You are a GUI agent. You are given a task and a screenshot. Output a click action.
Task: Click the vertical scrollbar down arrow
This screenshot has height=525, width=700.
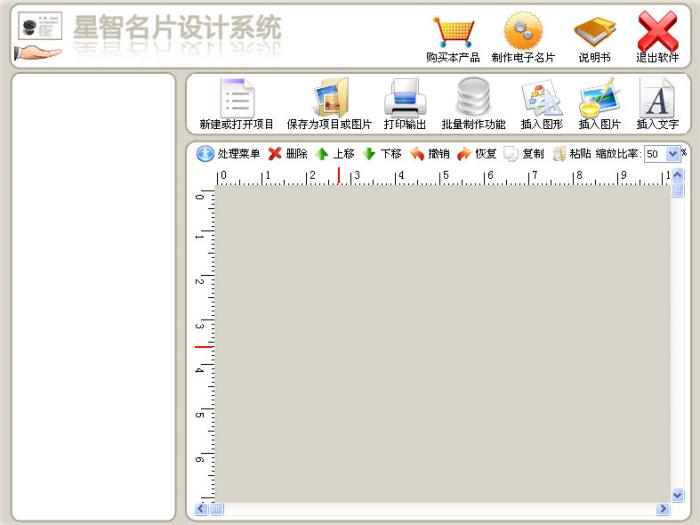tap(678, 495)
